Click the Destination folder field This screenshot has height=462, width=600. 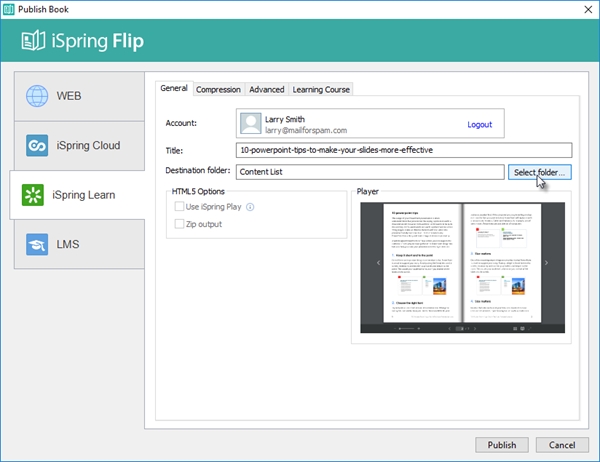tap(370, 172)
